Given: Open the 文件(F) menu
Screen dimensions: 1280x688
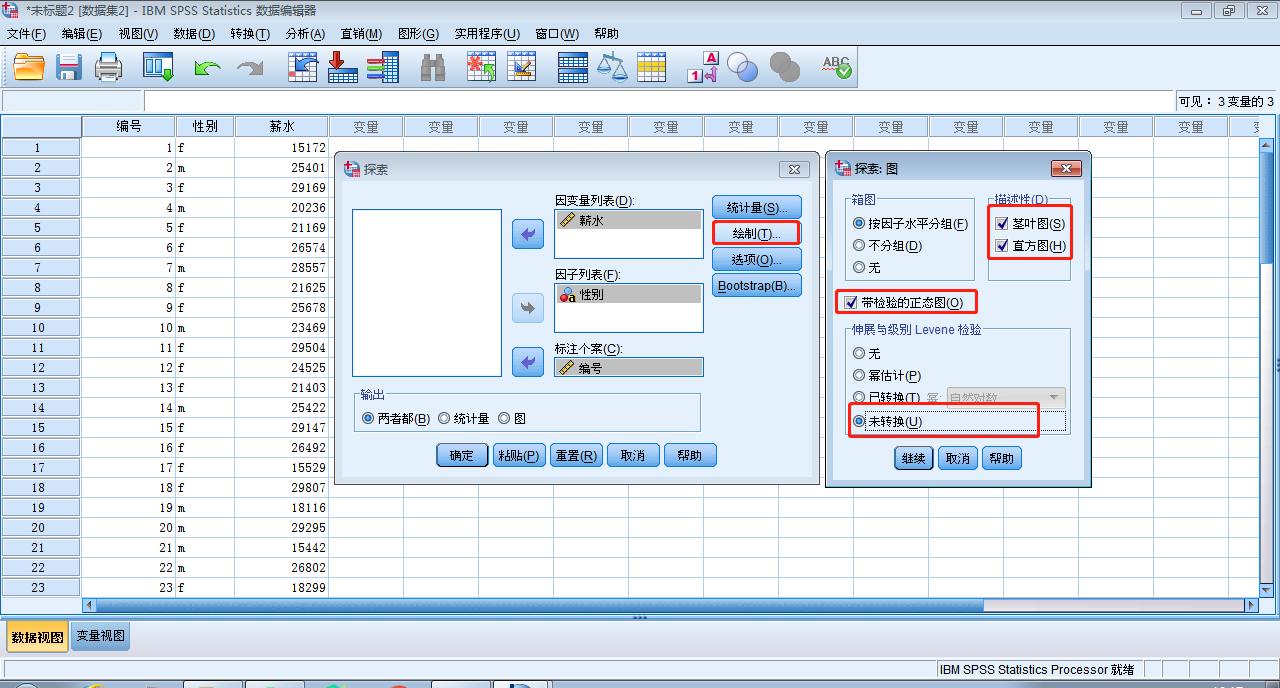Looking at the screenshot, I should (26, 33).
